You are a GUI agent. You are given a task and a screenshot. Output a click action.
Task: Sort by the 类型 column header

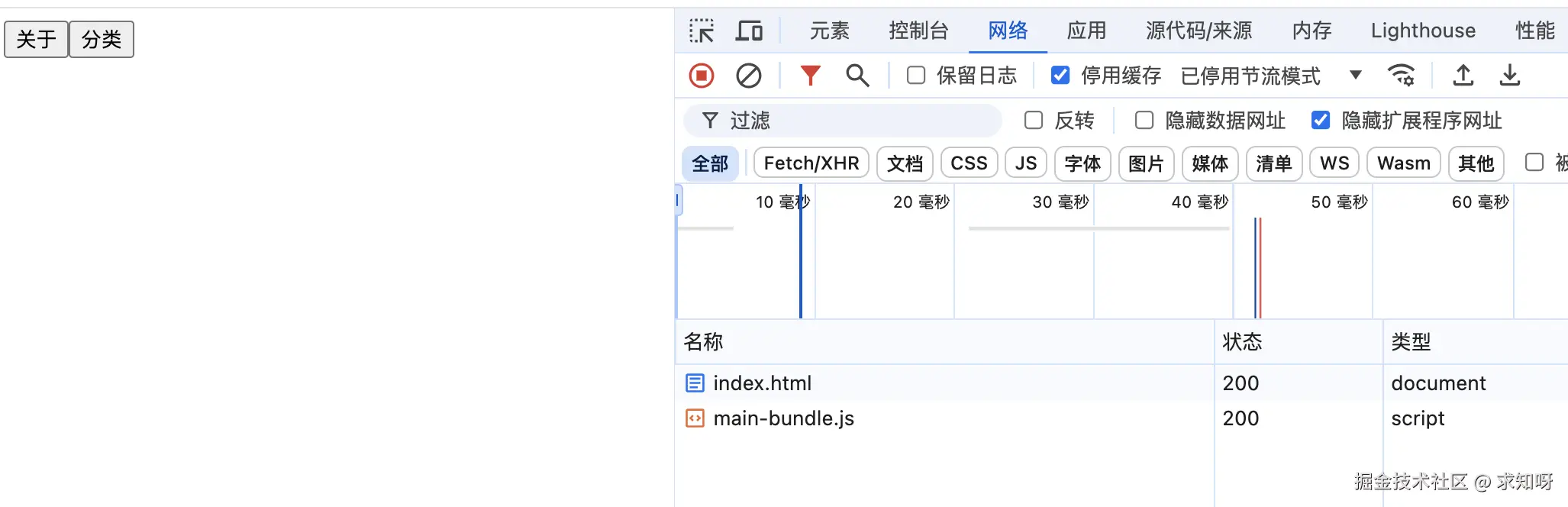coord(1476,341)
